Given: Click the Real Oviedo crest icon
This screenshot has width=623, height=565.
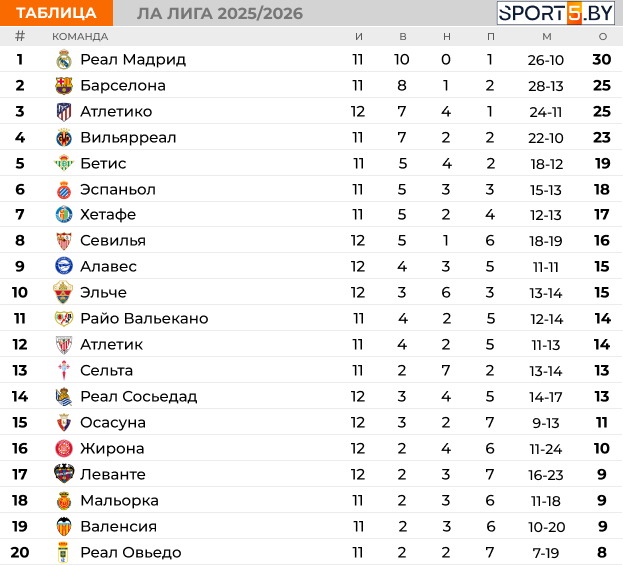Looking at the screenshot, I should pyautogui.click(x=64, y=553).
